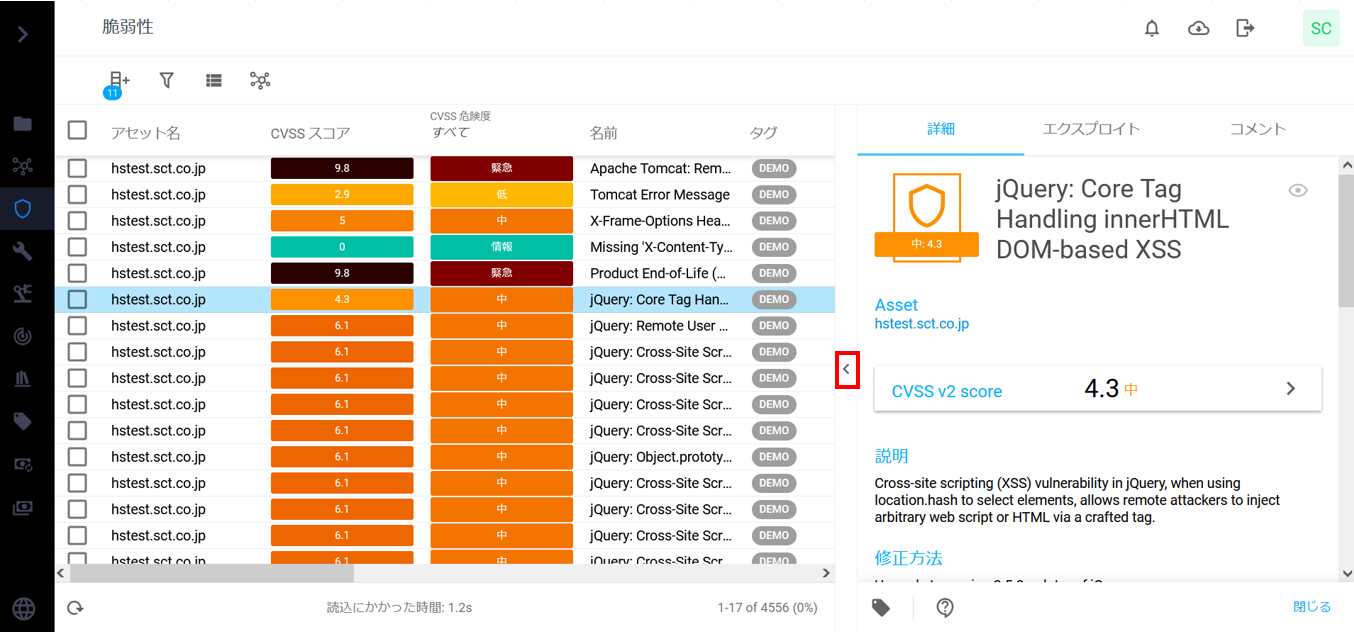Click the 2.9 score cell

pos(342,194)
